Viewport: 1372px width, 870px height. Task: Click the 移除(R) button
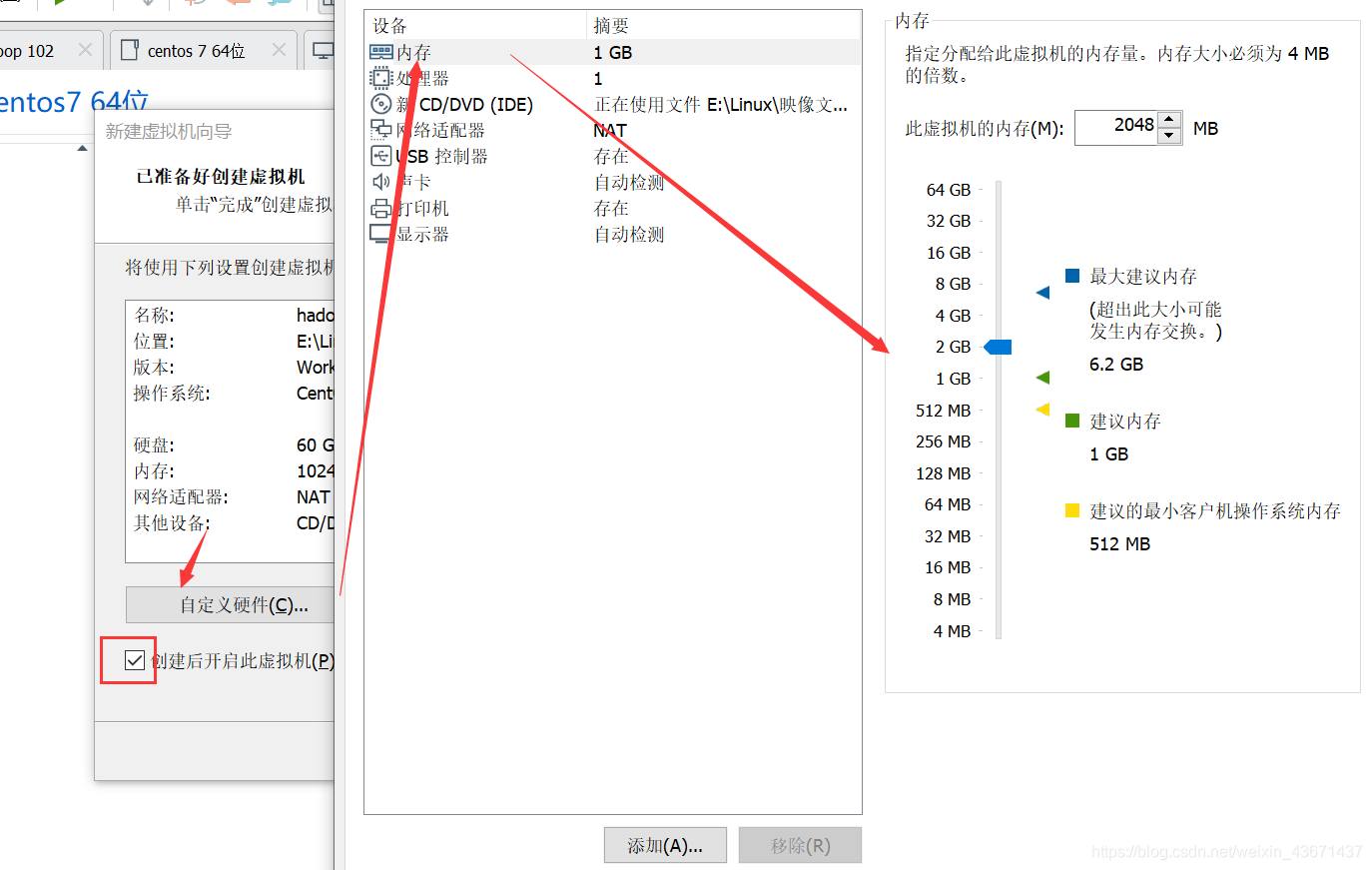click(x=800, y=845)
